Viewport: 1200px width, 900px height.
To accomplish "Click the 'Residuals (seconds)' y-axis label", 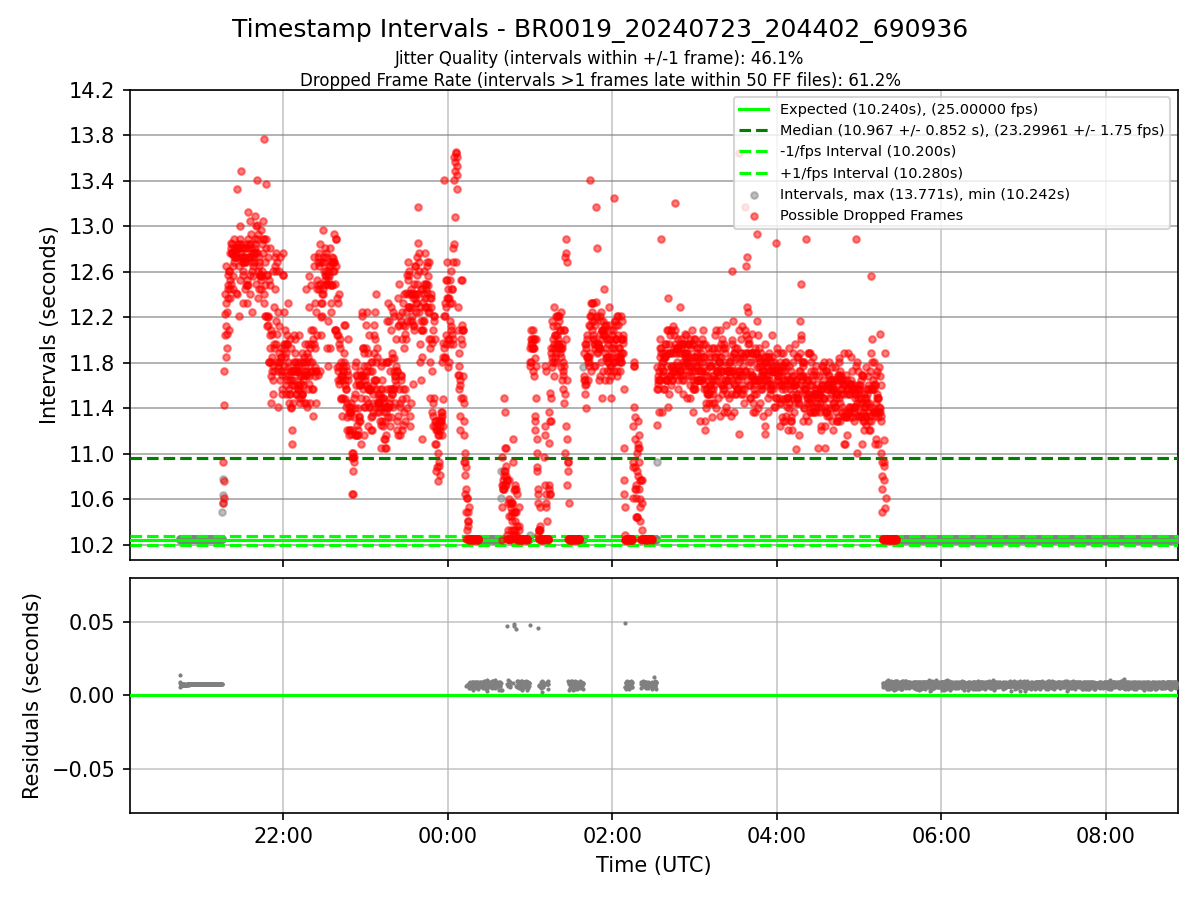I will tap(31, 696).
